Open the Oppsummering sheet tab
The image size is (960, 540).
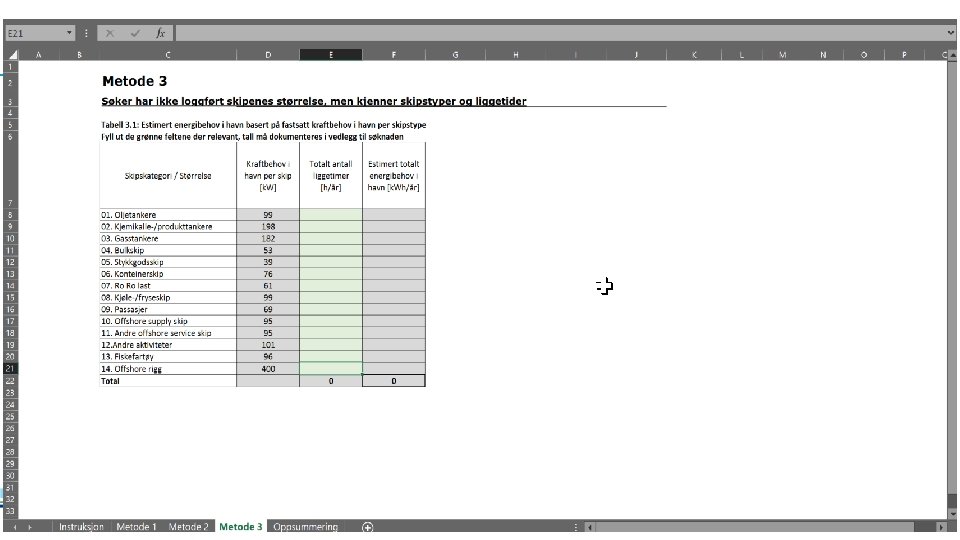click(x=306, y=527)
